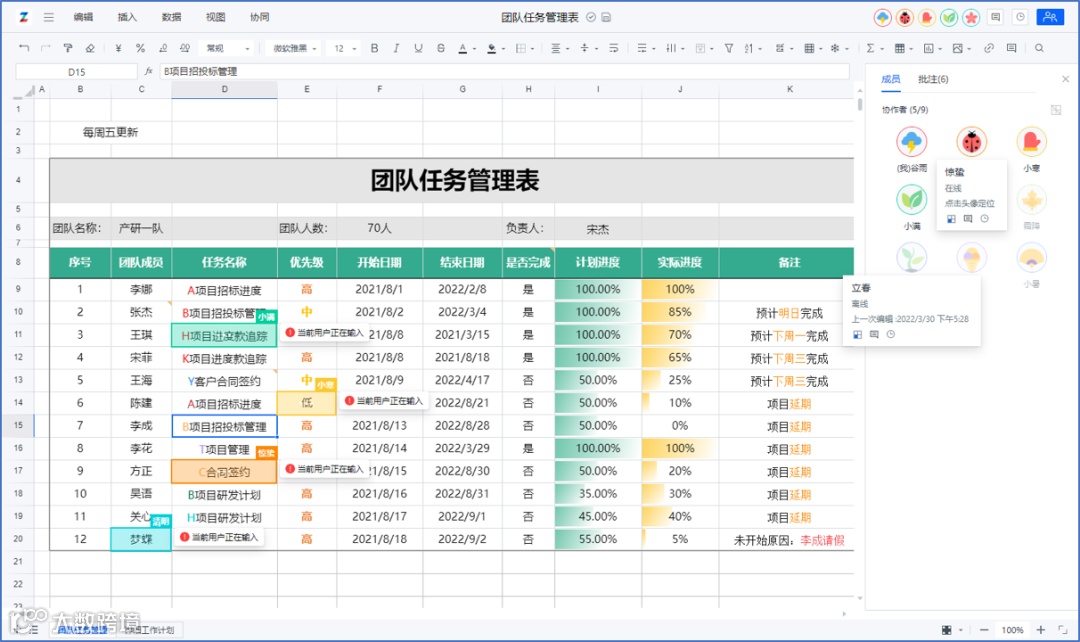Click the sort icon in toolbar
1080x642 pixels.
click(x=751, y=48)
